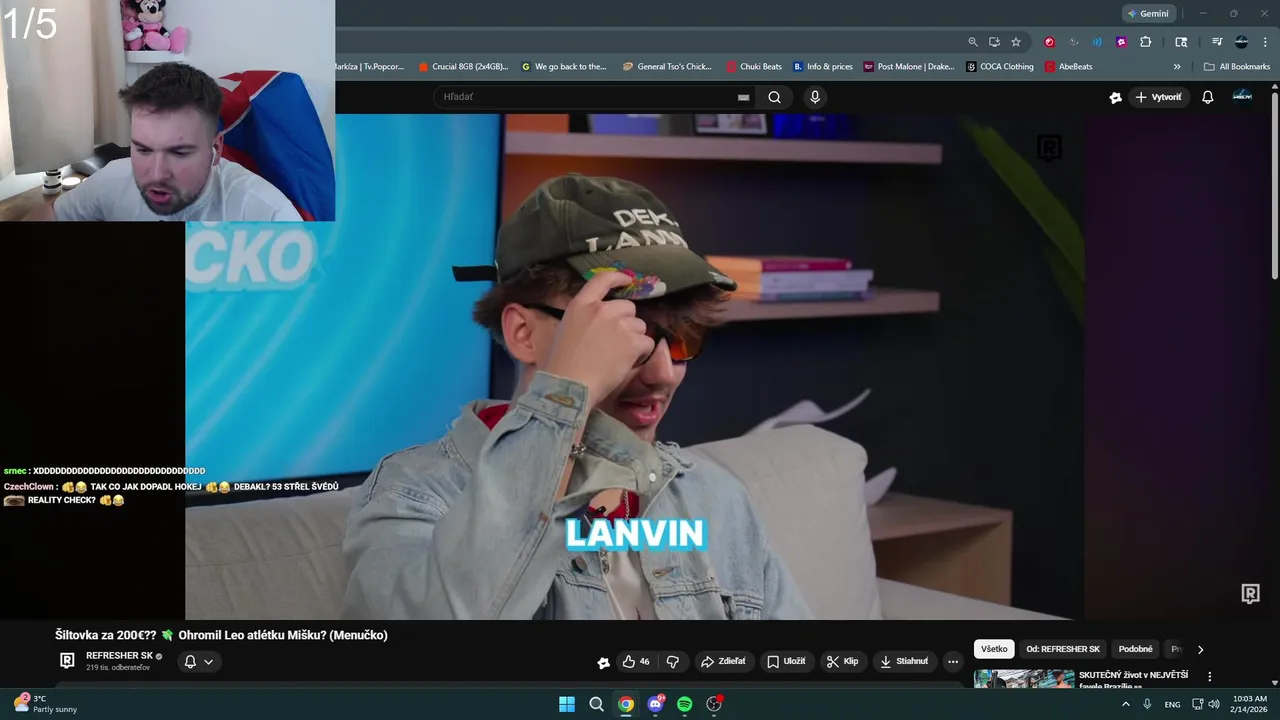This screenshot has height=720, width=1280.
Task: Open the suggested video thumbnail about favela
Action: point(1024,679)
